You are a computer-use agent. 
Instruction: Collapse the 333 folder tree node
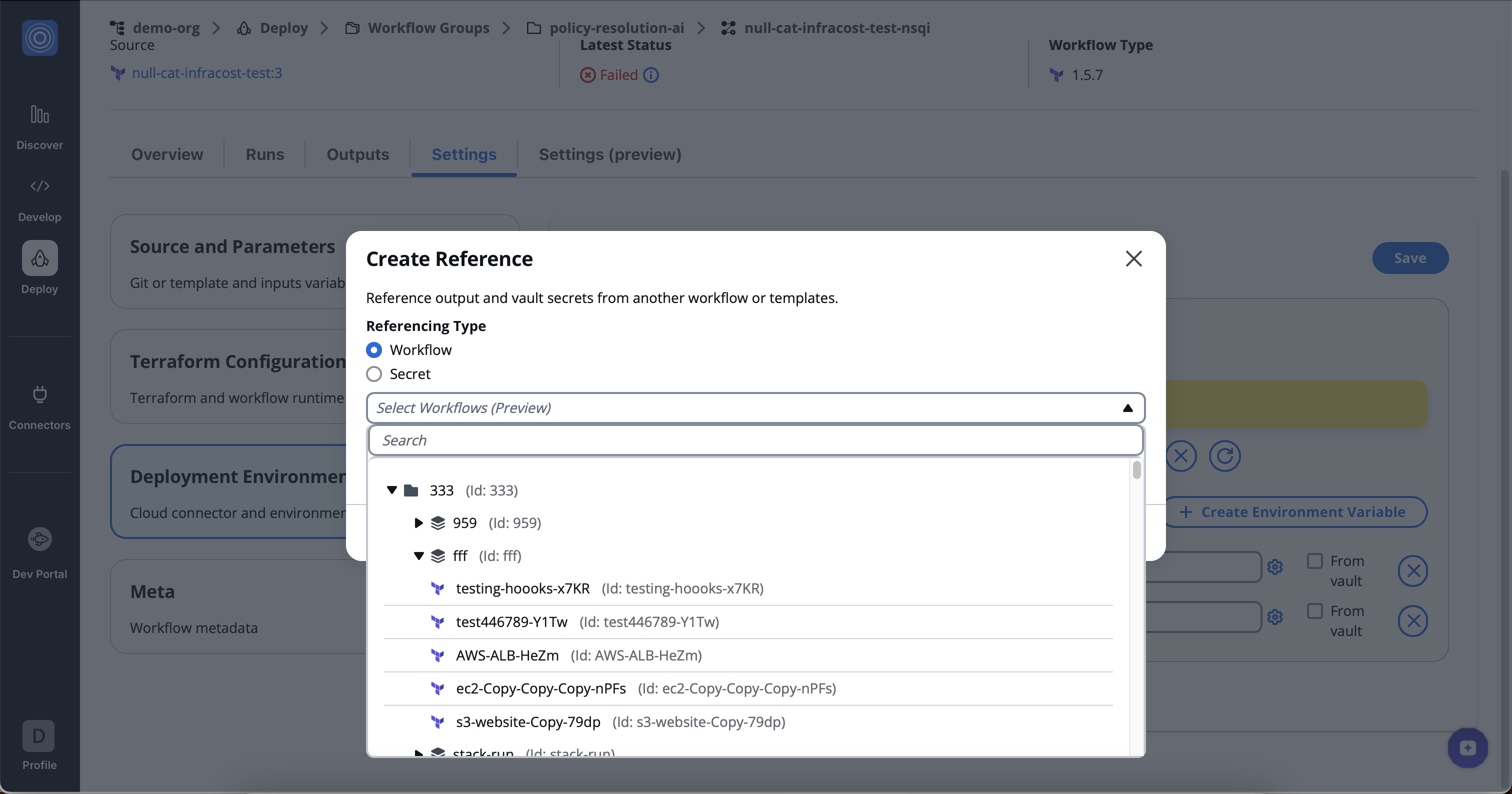392,490
